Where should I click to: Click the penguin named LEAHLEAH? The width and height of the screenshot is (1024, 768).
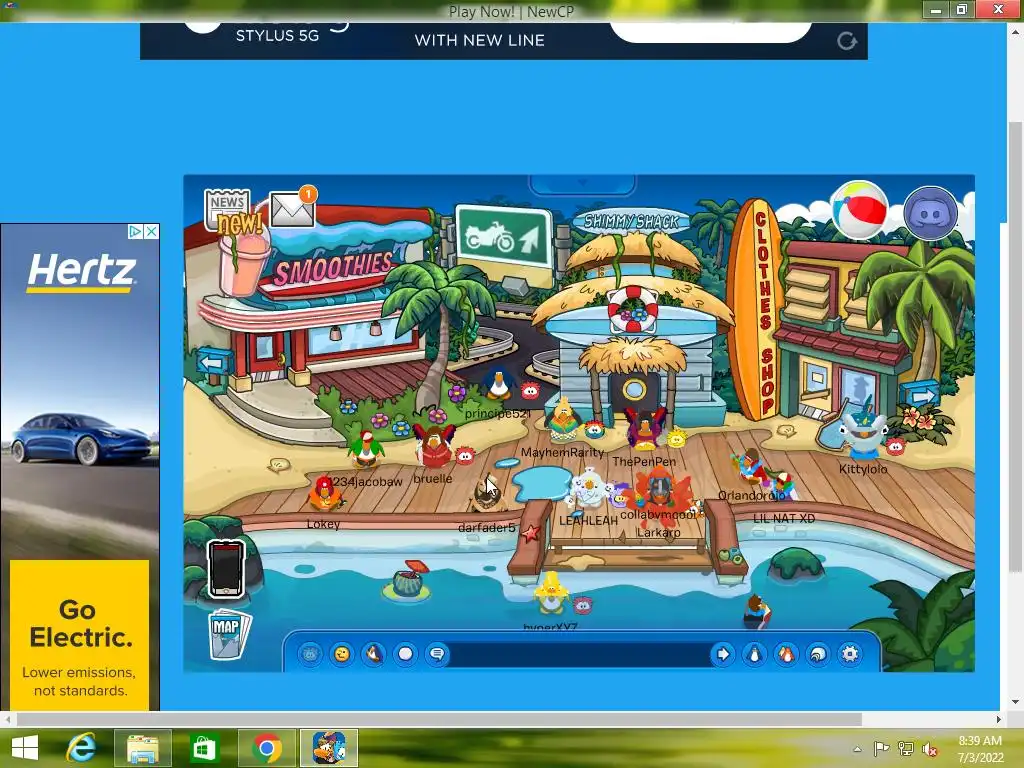(589, 488)
